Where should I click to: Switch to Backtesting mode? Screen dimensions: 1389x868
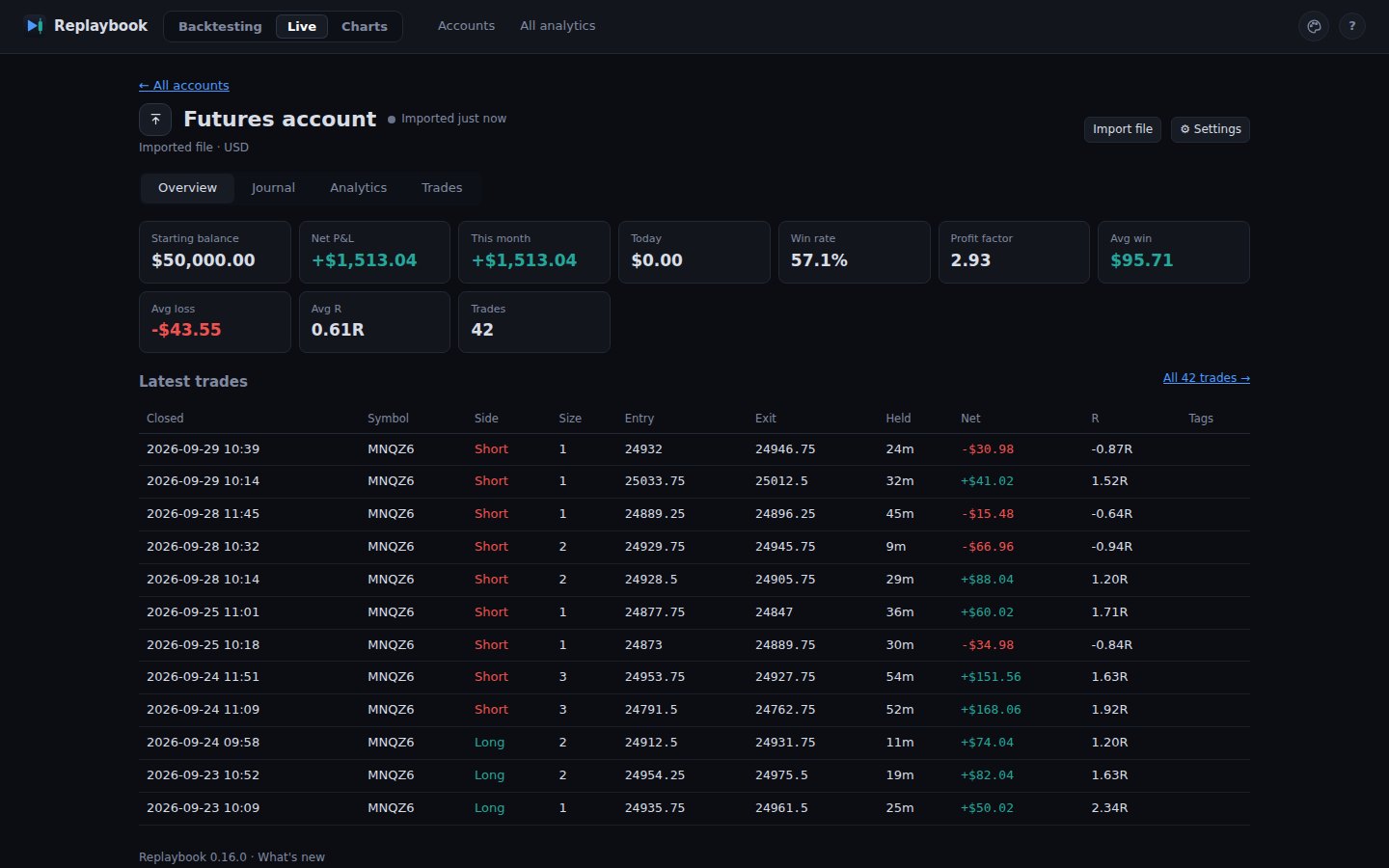tap(220, 26)
